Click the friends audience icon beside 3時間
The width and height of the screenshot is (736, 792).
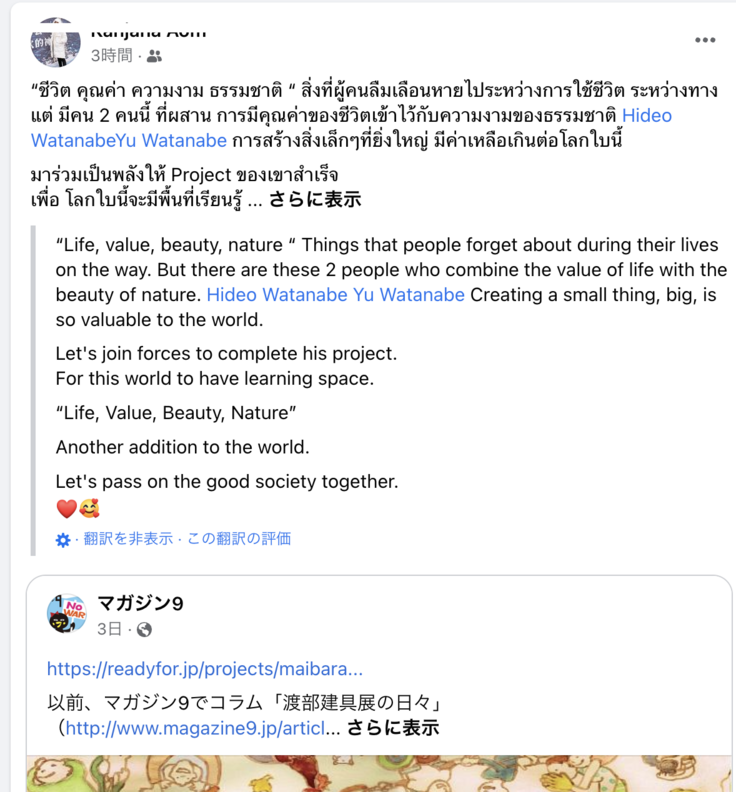pos(154,56)
